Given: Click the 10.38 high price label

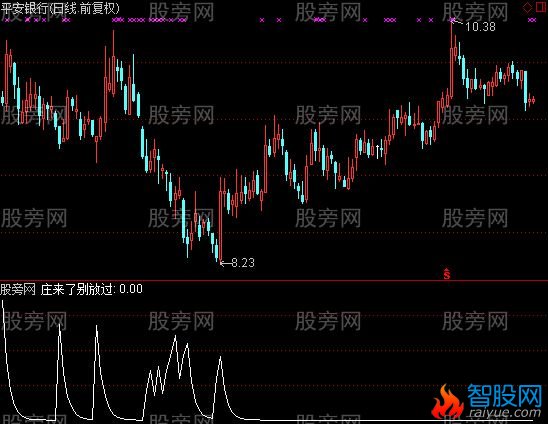Looking at the screenshot, I should click(x=480, y=27).
